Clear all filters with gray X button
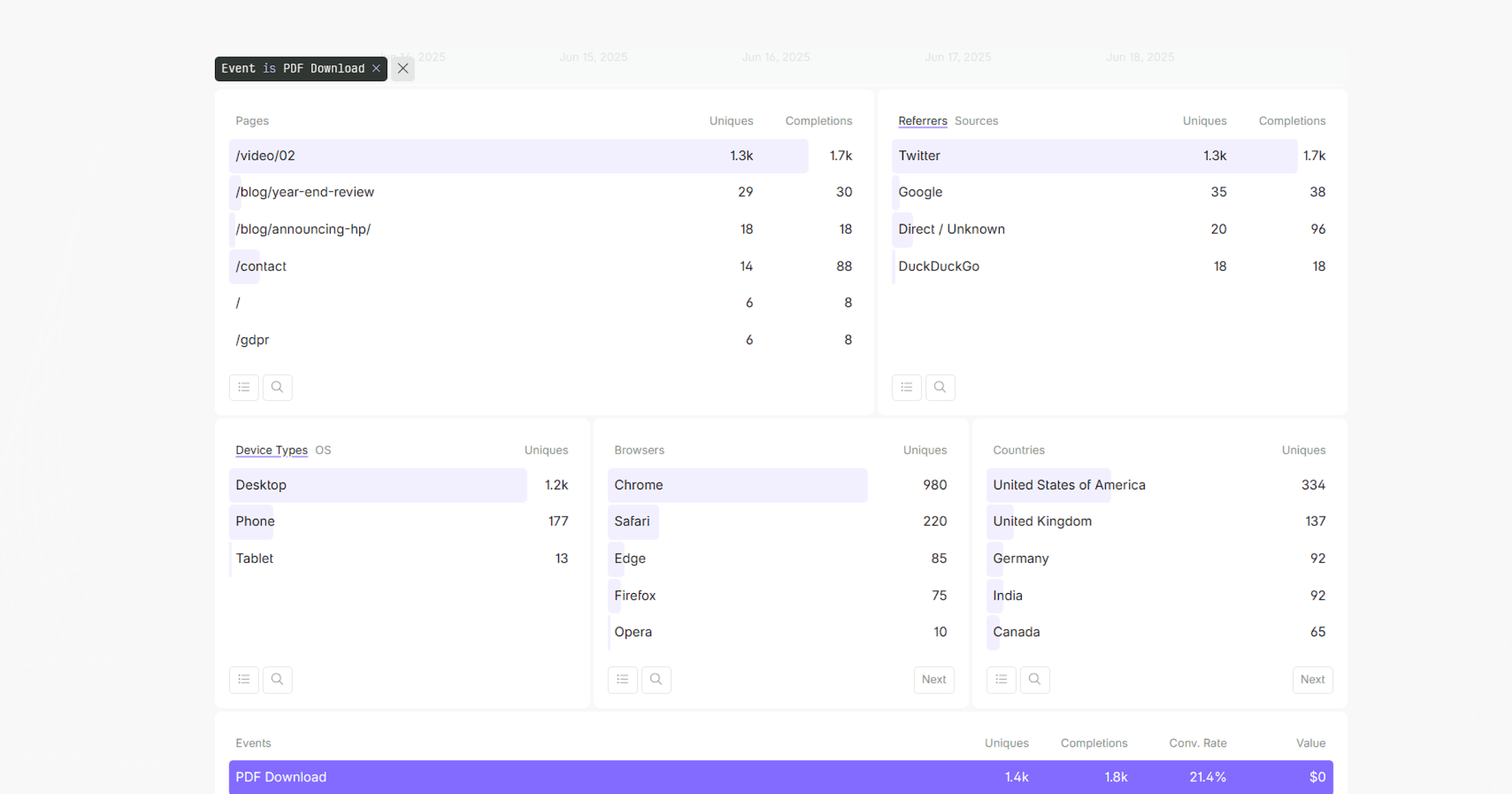The image size is (1512, 794). [403, 69]
